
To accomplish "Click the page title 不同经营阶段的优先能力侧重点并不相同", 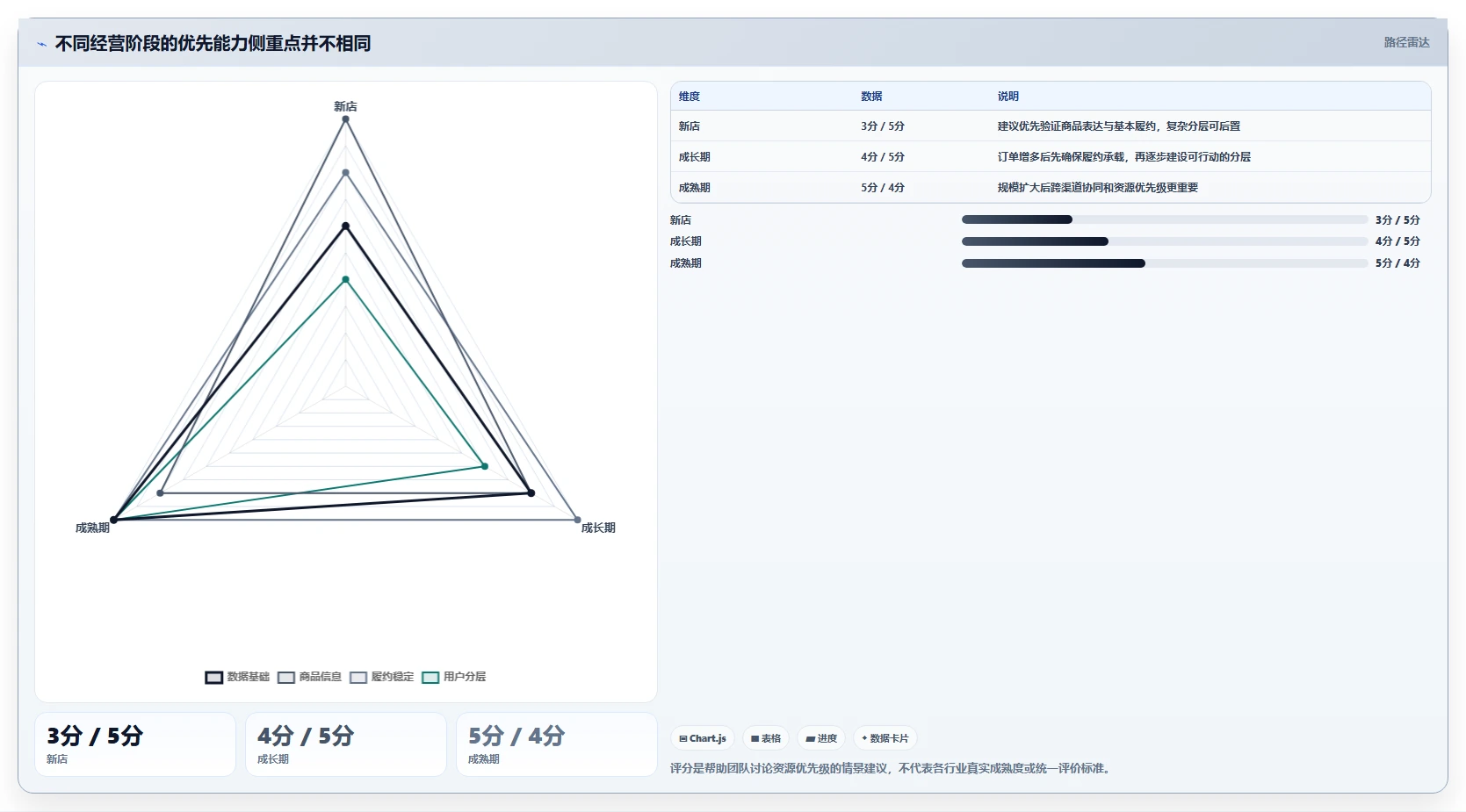I will pos(213,44).
